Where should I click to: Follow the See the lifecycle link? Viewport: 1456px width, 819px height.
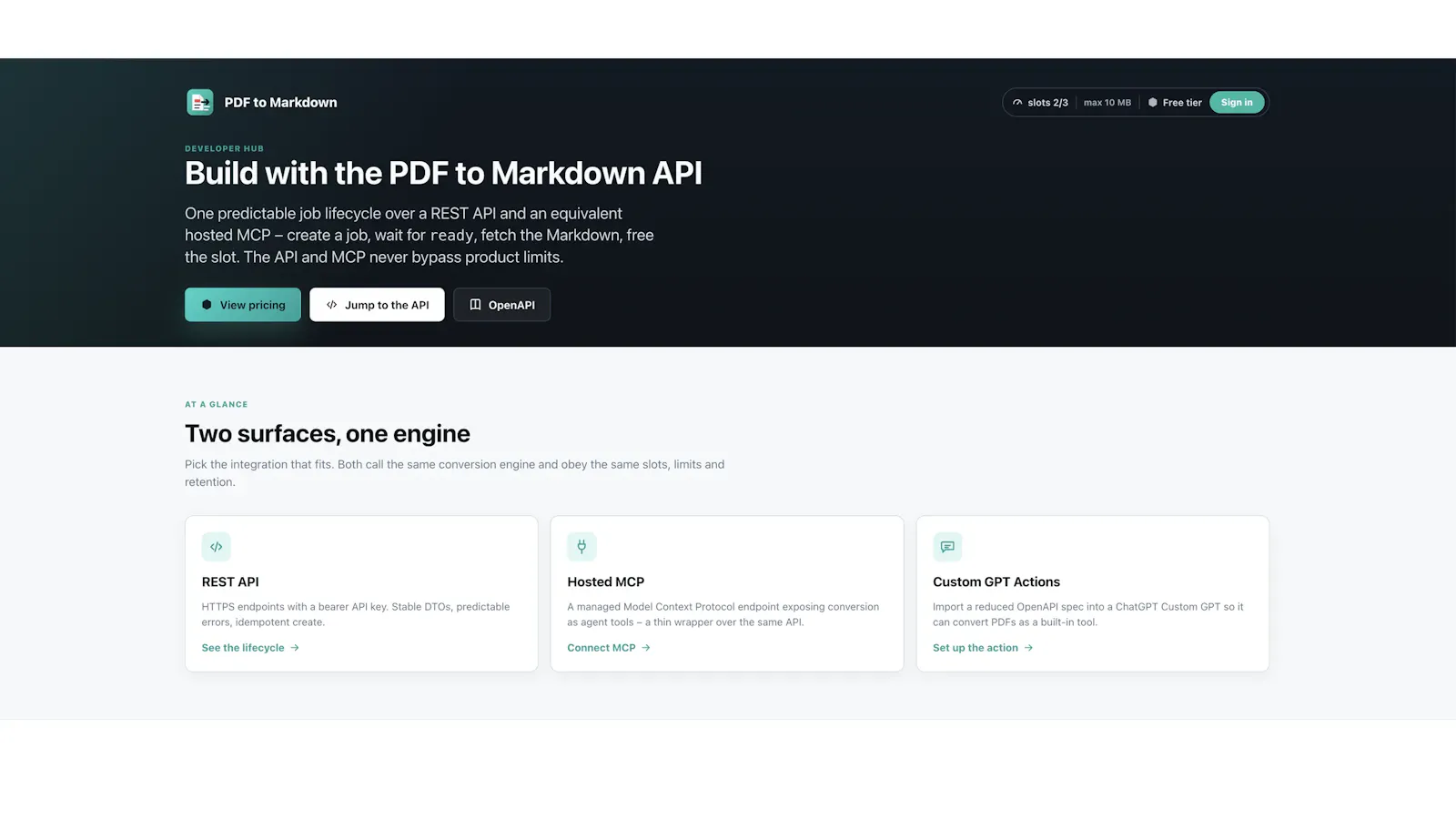[x=250, y=648]
